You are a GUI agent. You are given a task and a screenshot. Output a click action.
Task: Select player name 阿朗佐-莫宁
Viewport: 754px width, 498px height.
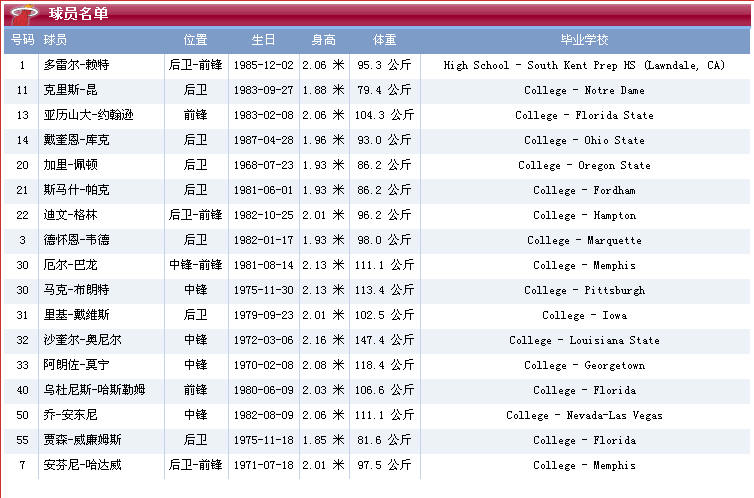coord(76,365)
